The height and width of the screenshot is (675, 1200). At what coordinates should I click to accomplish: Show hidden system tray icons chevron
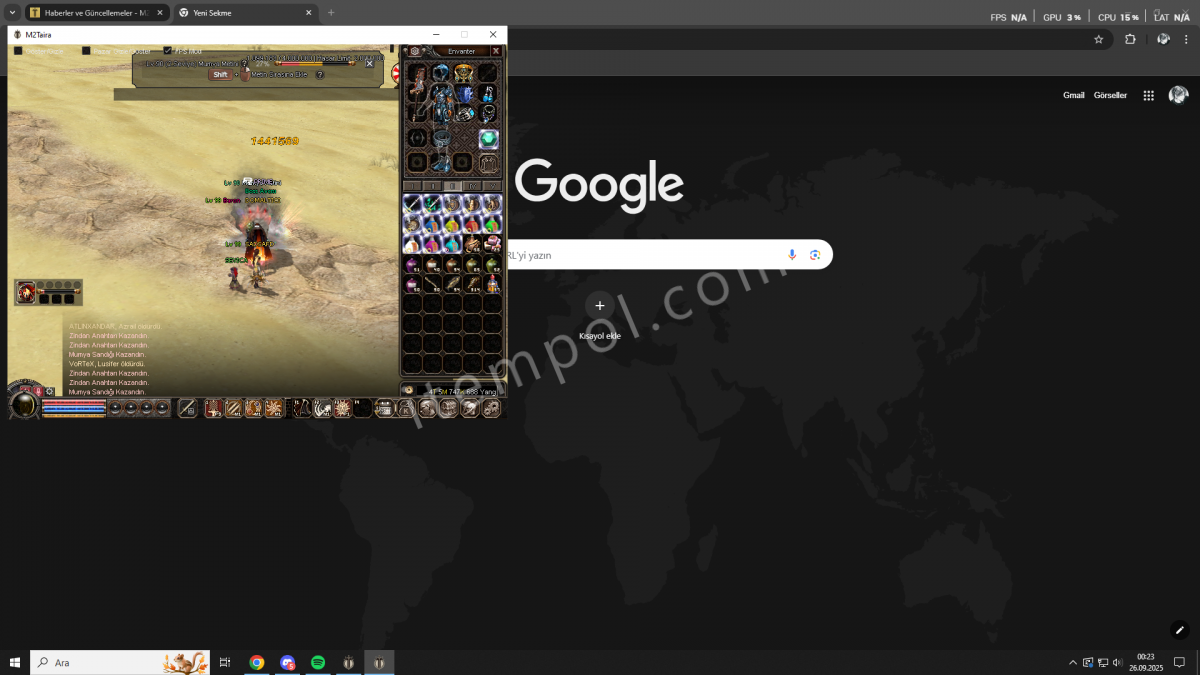(1073, 662)
